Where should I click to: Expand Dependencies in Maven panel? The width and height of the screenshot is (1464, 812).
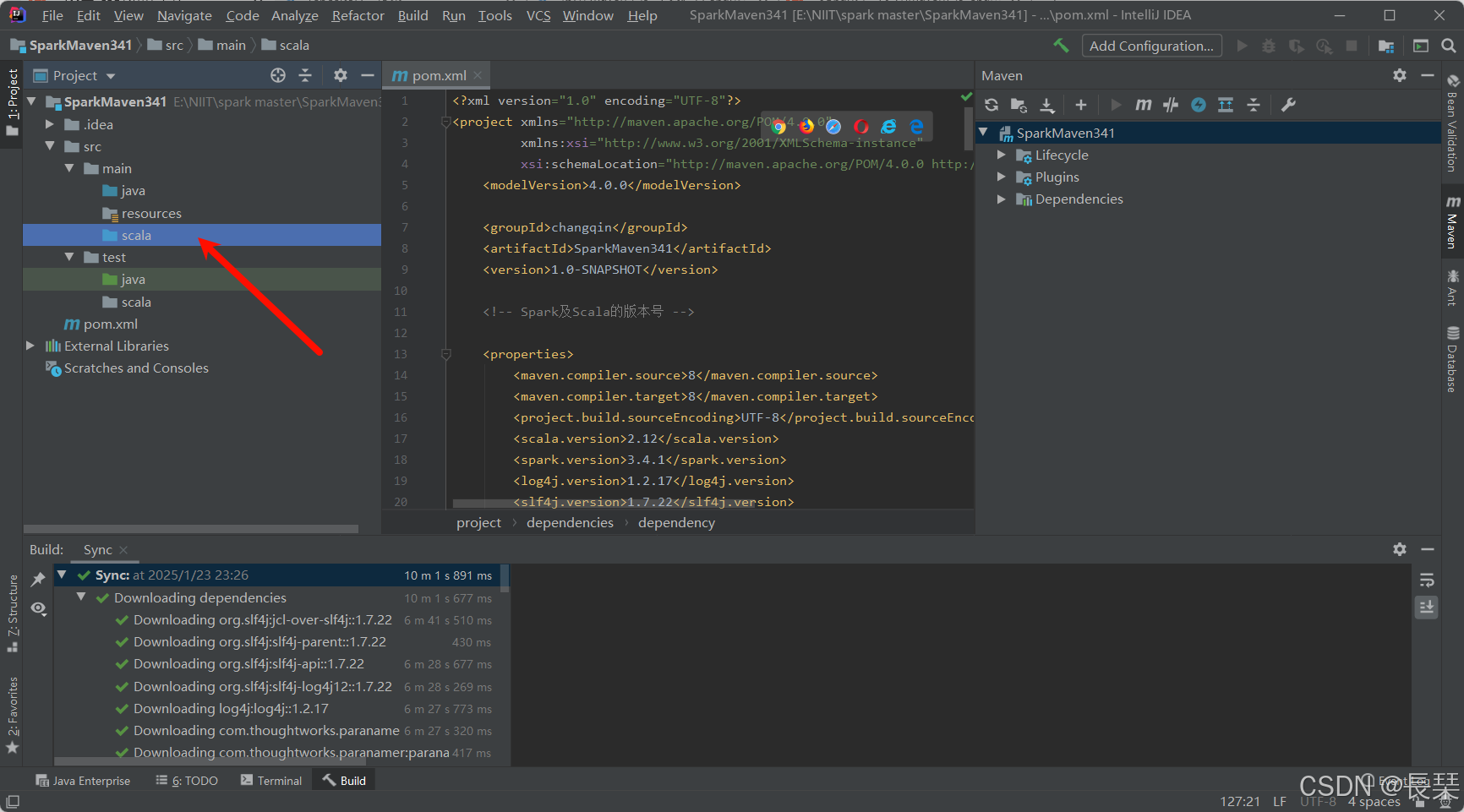(x=1002, y=199)
